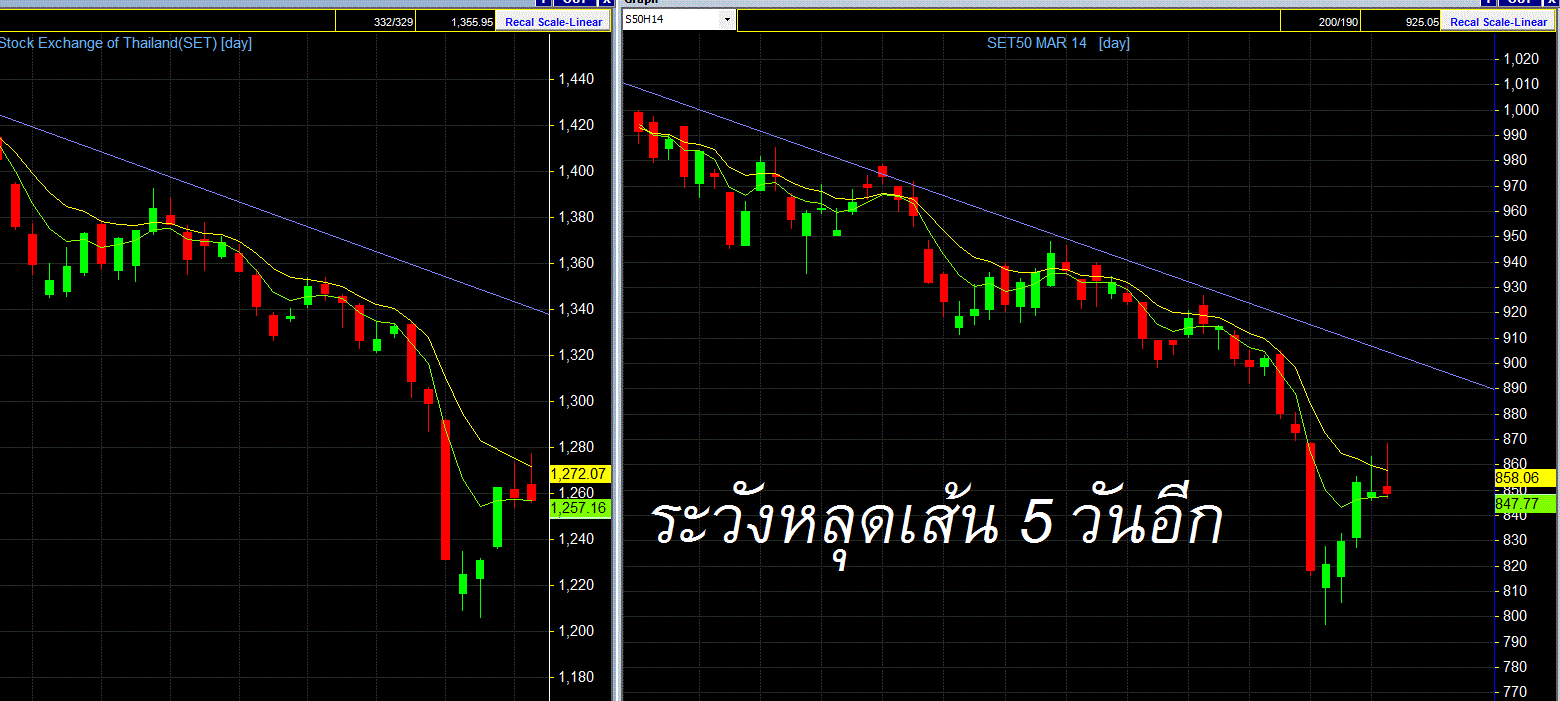The height and width of the screenshot is (701, 1560).
Task: Click the 1,220 label on SET price axis
Action: coord(577,585)
